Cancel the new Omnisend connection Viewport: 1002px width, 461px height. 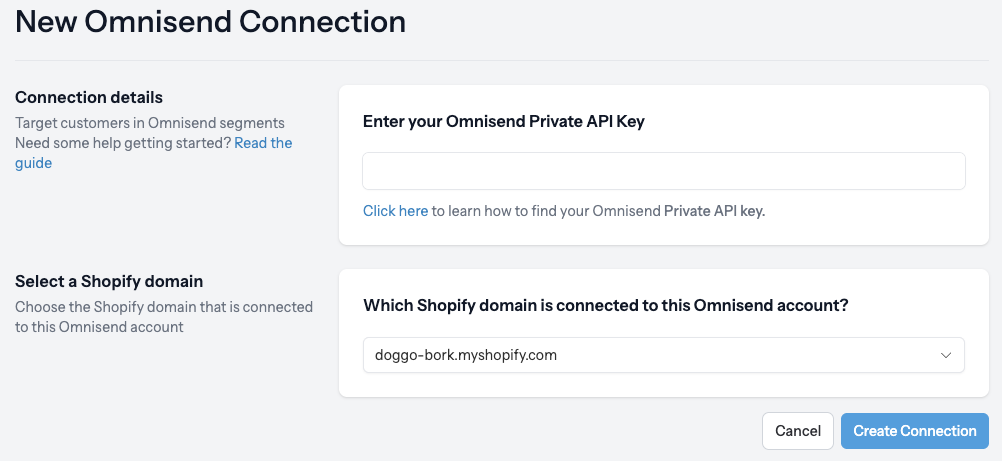point(798,431)
